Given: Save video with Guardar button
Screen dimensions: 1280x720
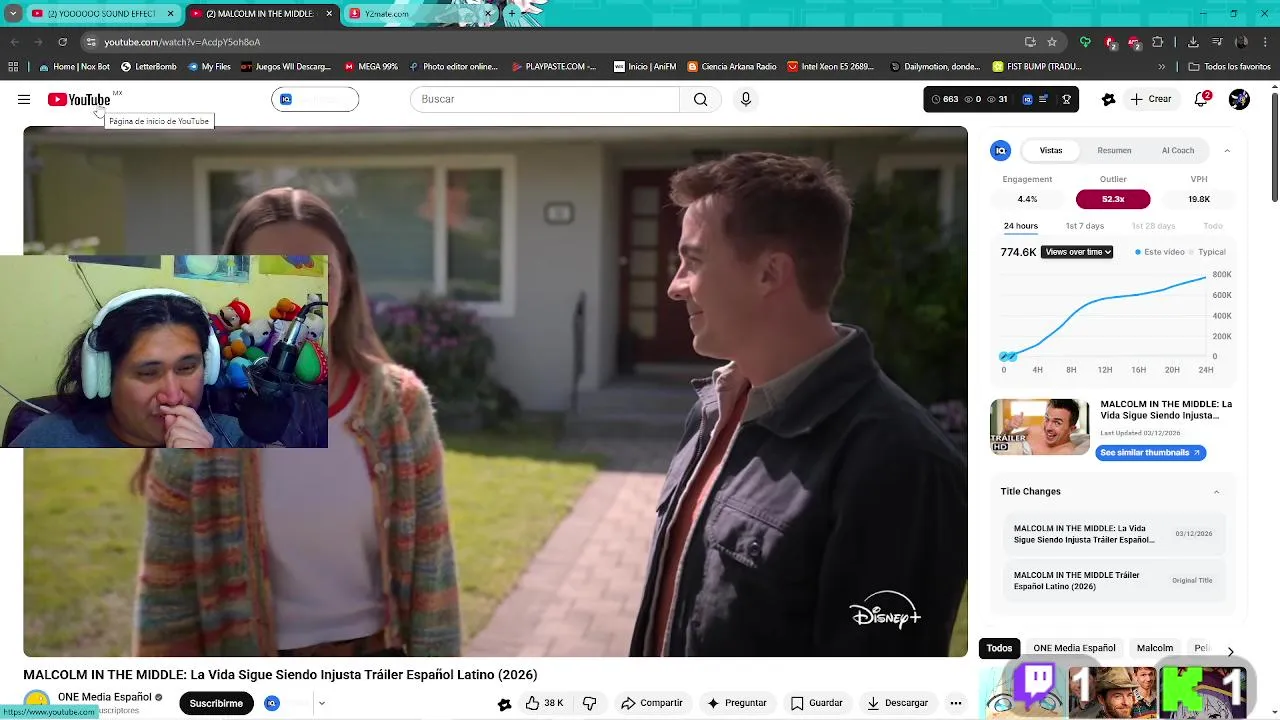Looking at the screenshot, I should click(817, 703).
